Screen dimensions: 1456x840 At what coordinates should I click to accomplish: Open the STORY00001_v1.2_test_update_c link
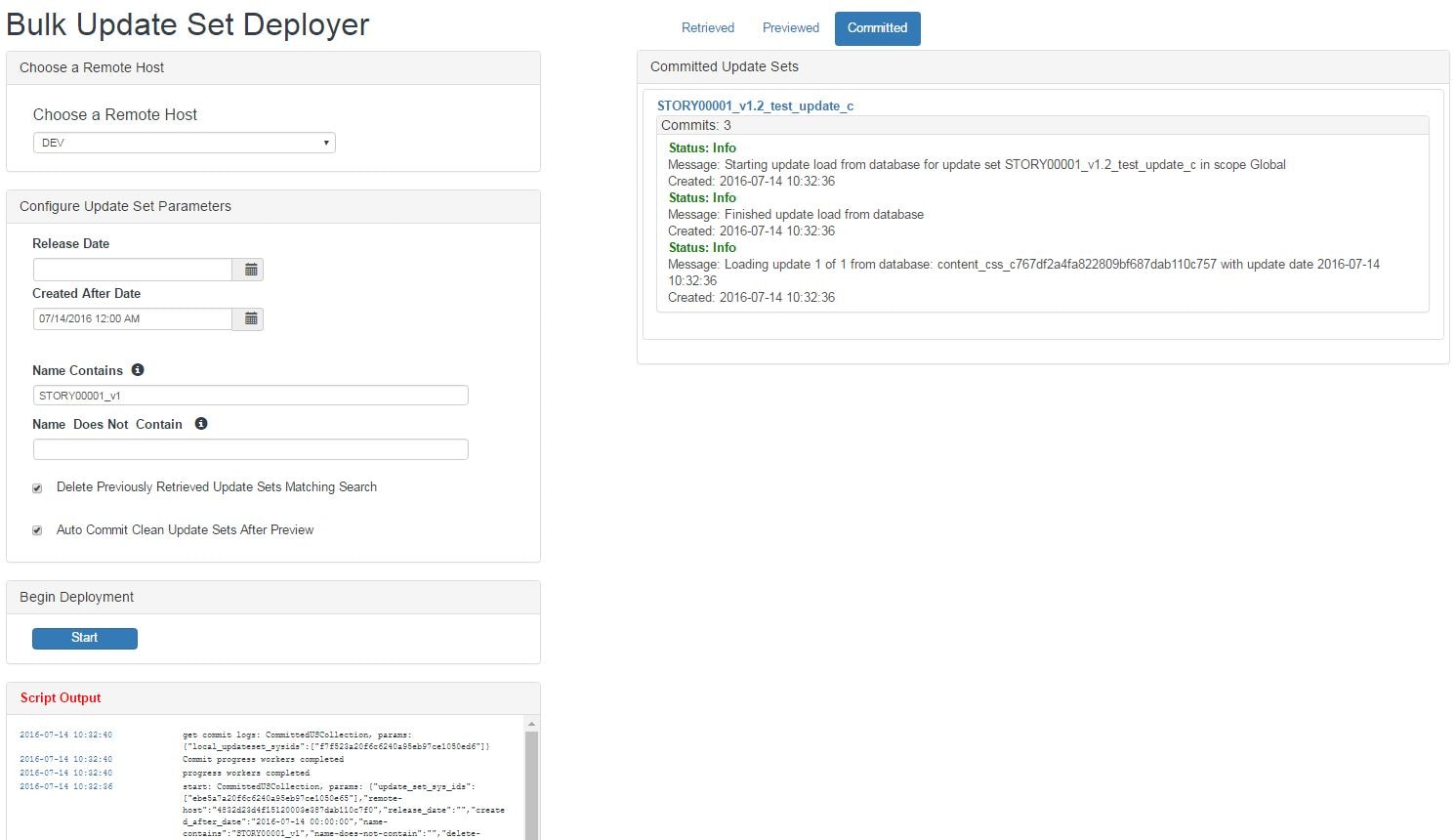(756, 105)
